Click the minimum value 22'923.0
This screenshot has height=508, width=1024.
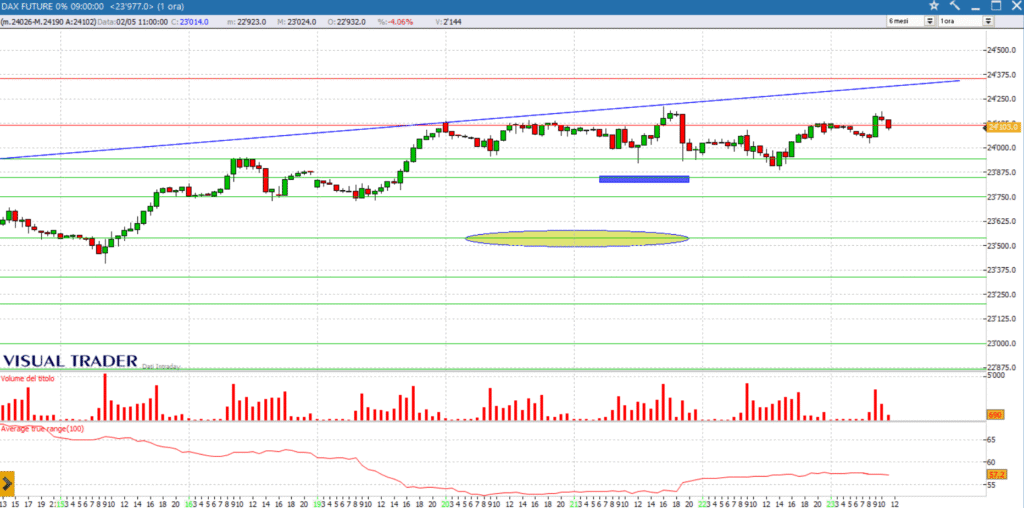pyautogui.click(x=251, y=22)
